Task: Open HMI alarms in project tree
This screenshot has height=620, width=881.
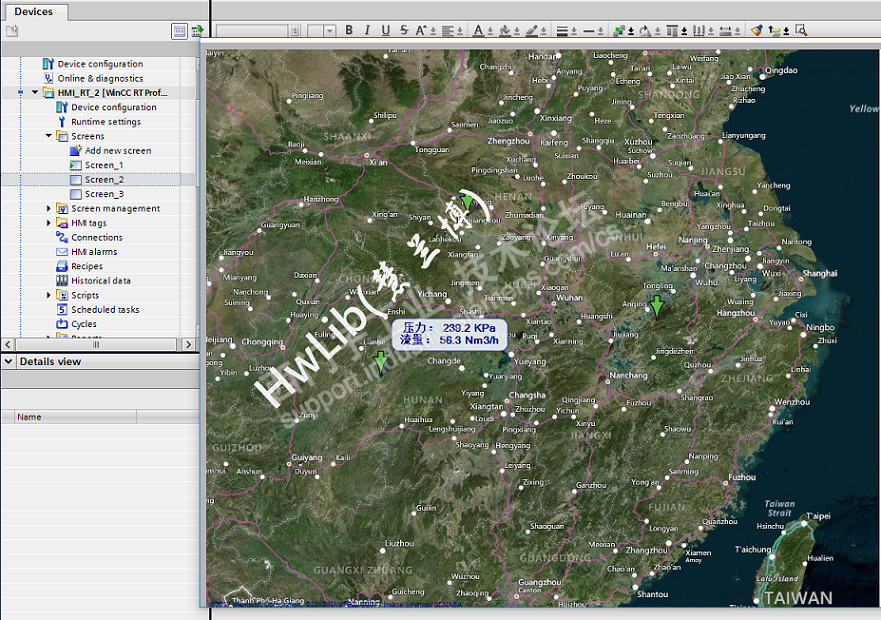Action: click(94, 252)
